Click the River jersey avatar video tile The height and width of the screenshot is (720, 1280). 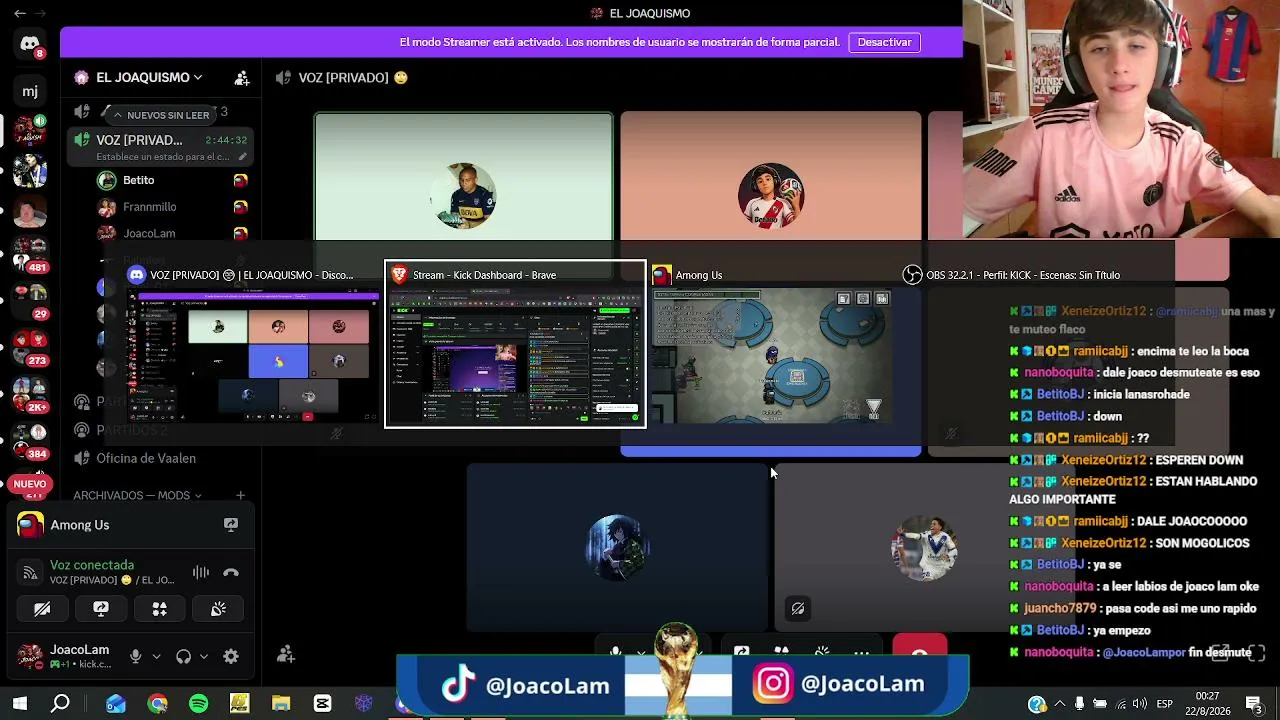pos(771,195)
